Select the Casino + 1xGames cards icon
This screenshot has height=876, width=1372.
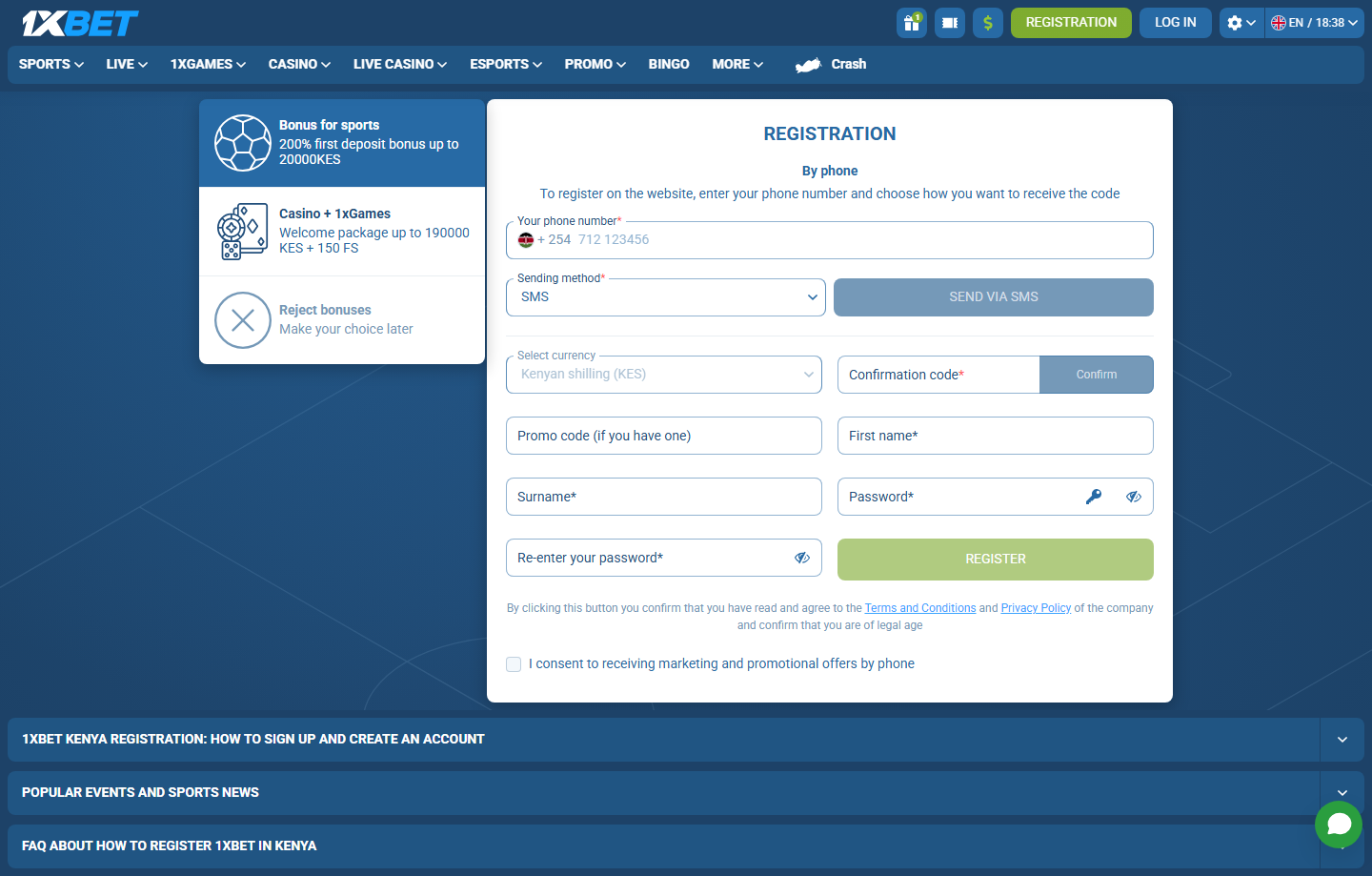(x=243, y=232)
